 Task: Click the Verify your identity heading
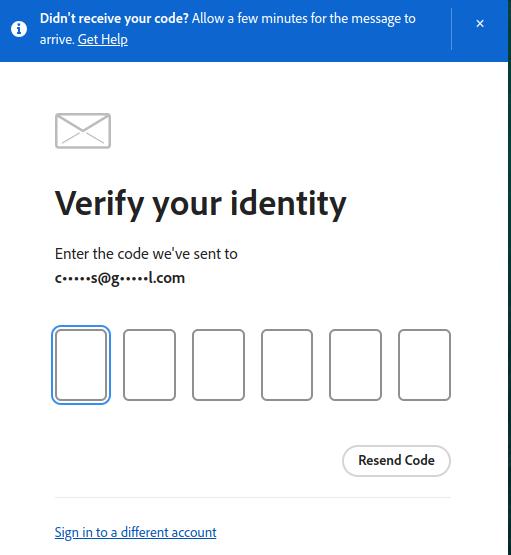coord(201,204)
